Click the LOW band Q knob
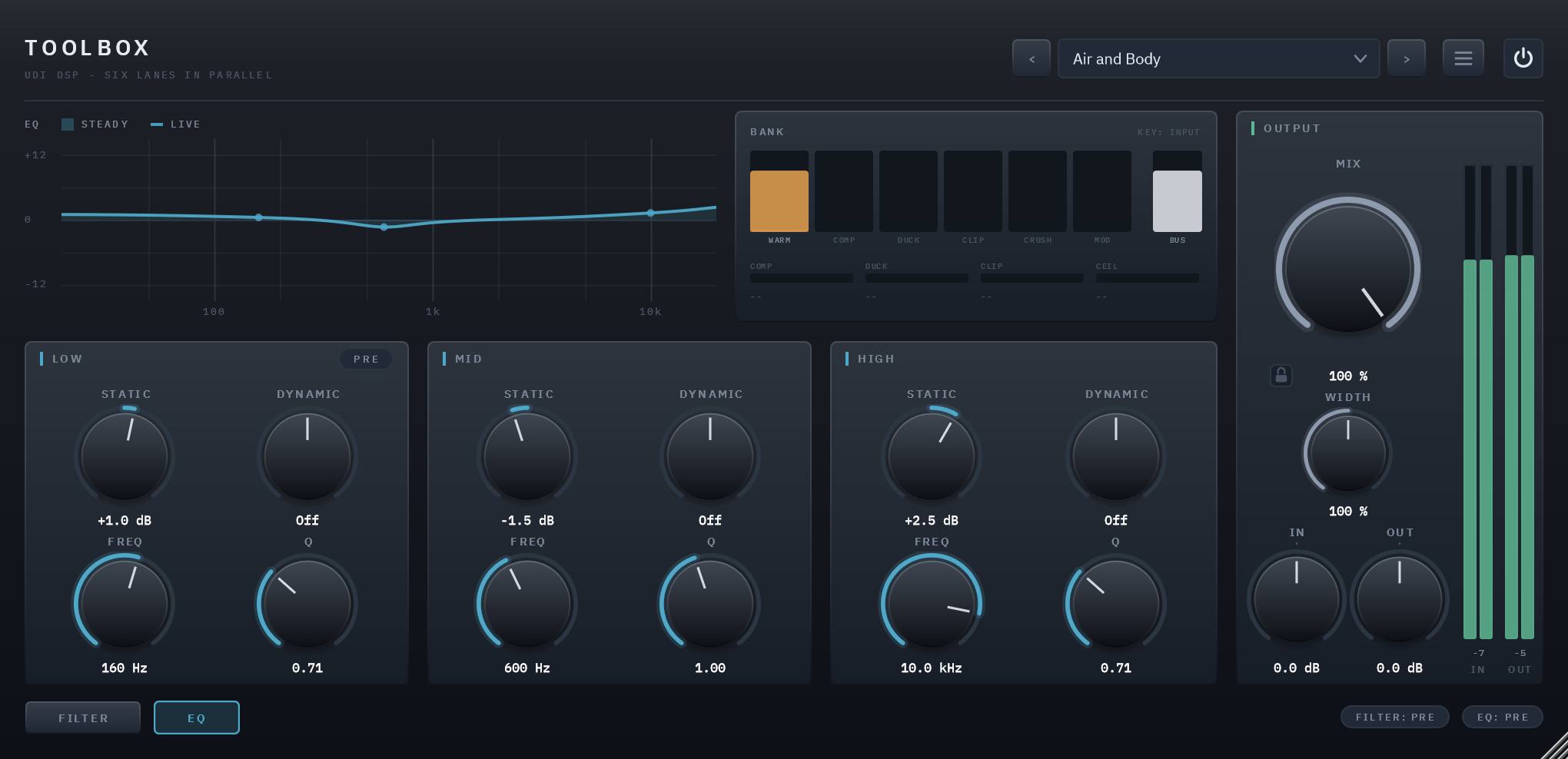1568x759 pixels. point(307,603)
